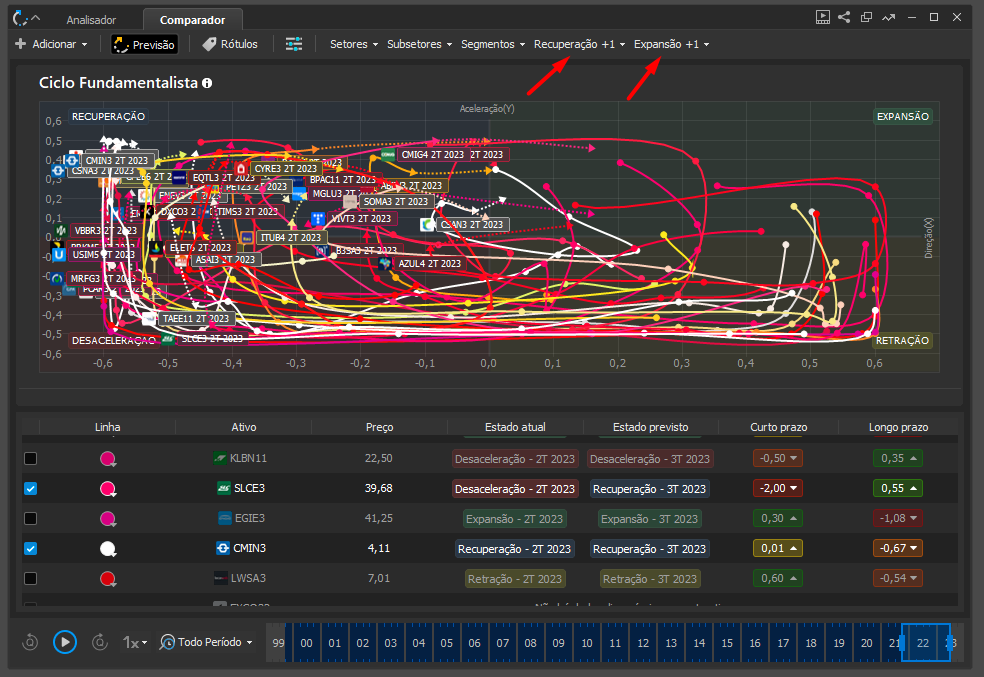Image resolution: width=984 pixels, height=677 pixels.
Task: Click the play button in the timeline
Action: click(x=65, y=642)
